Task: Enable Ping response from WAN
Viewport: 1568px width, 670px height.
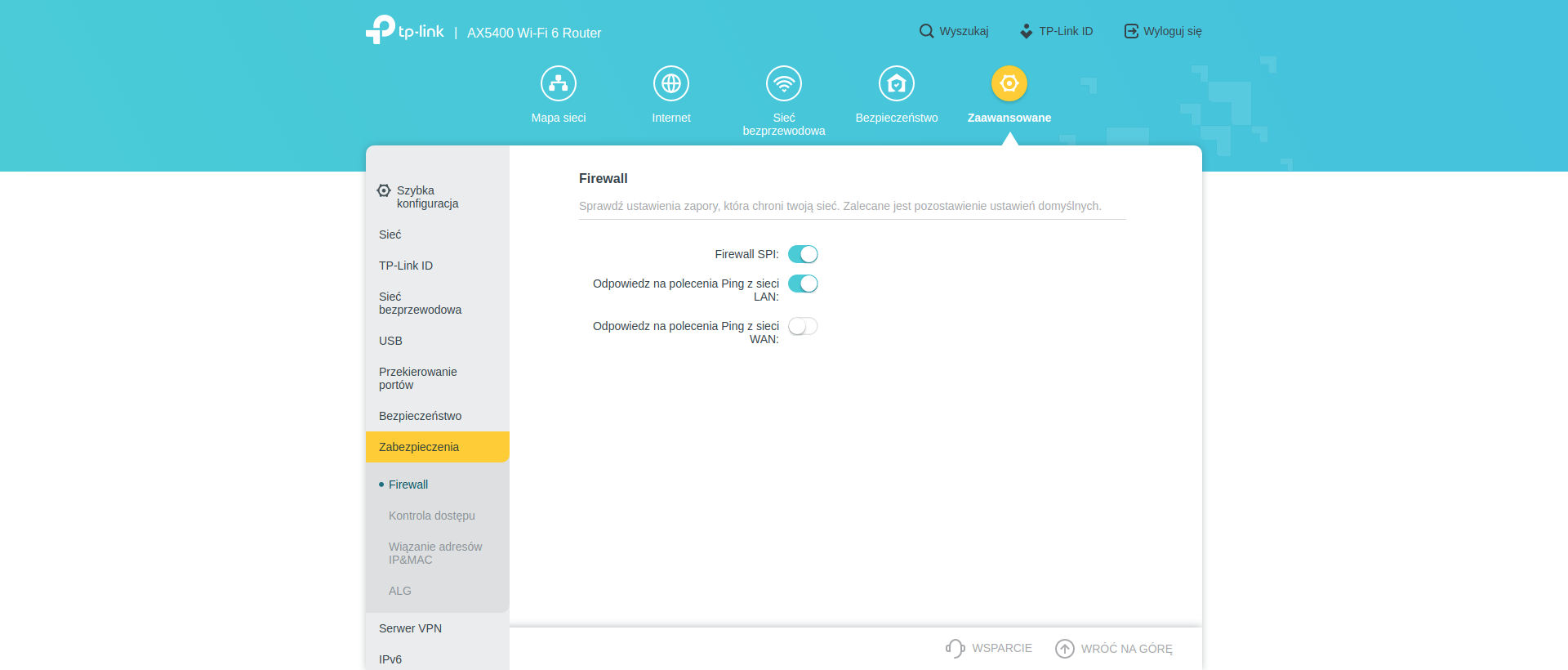Action: 803,326
